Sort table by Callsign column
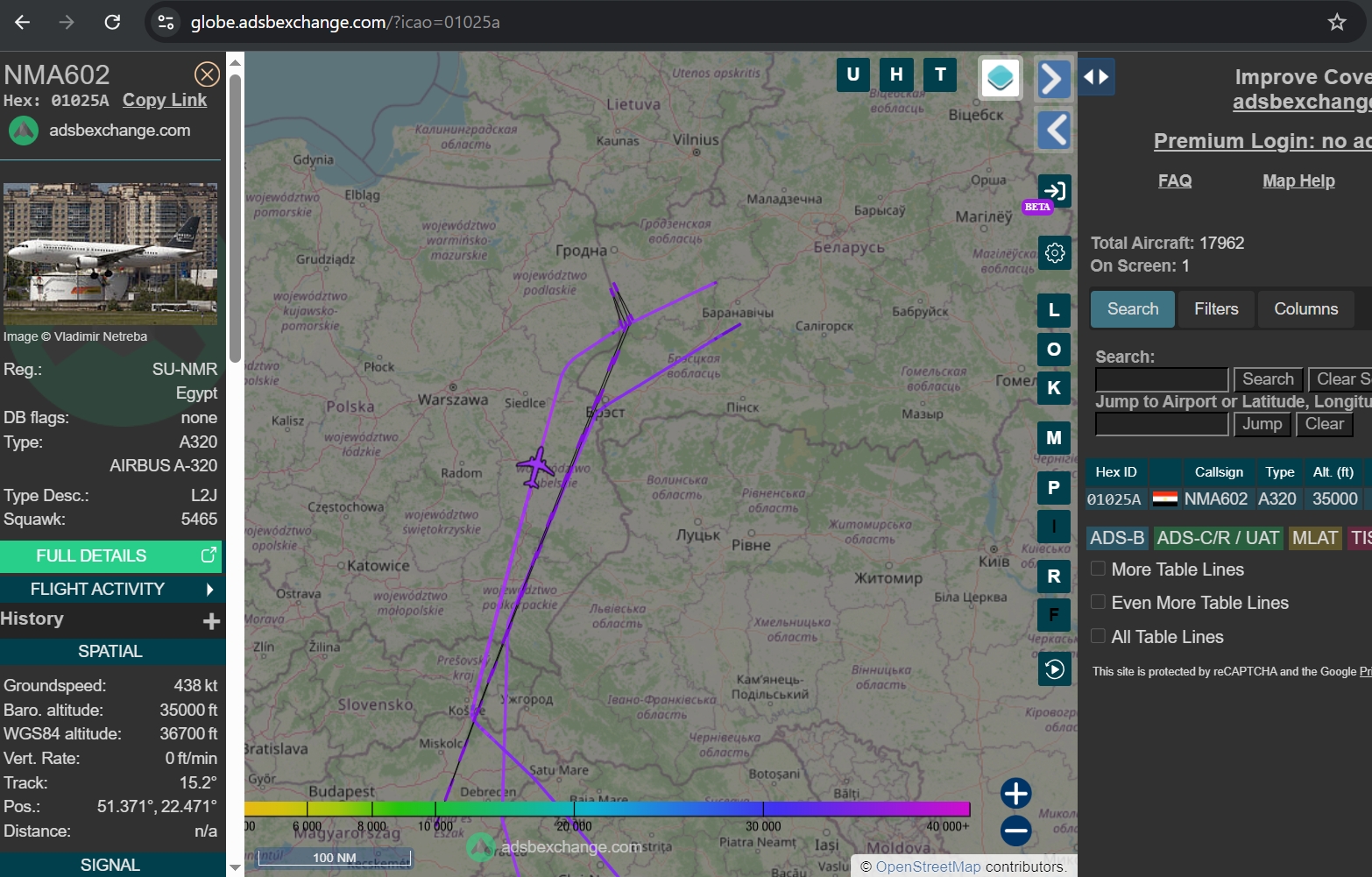 coord(1219,472)
